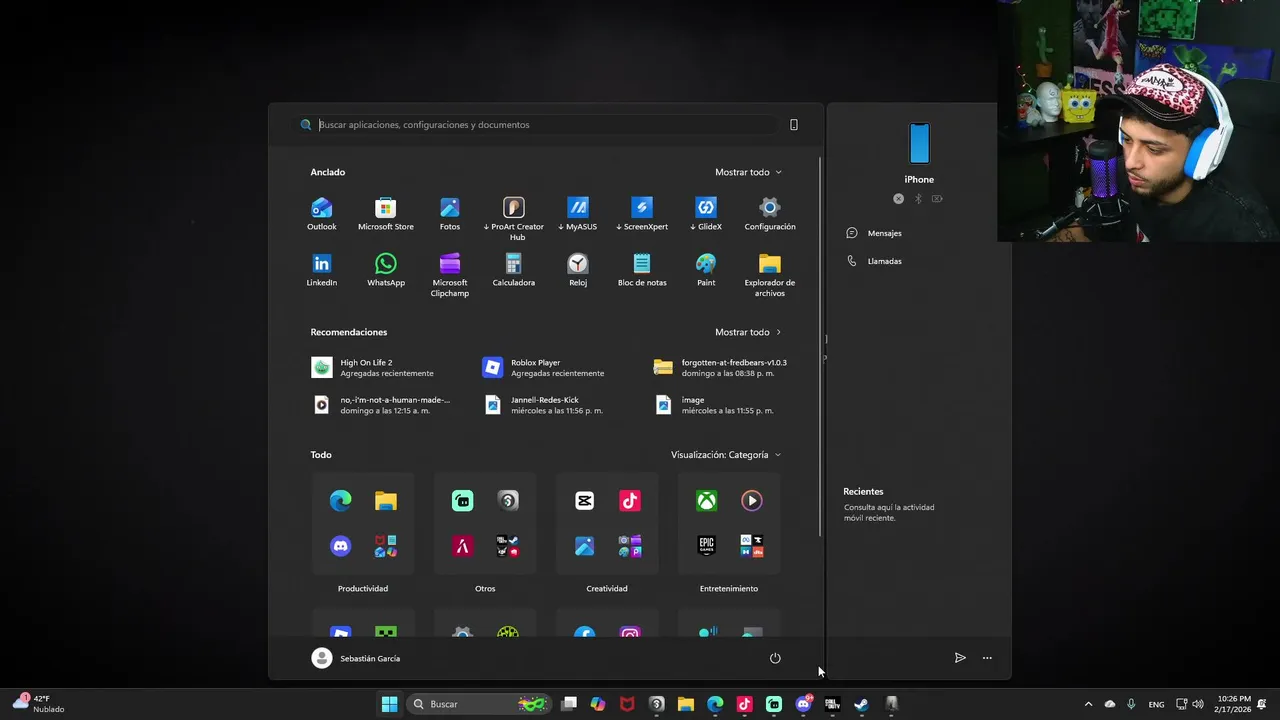
Task: Open Mostrar todo for Recomendaciones
Action: (748, 332)
